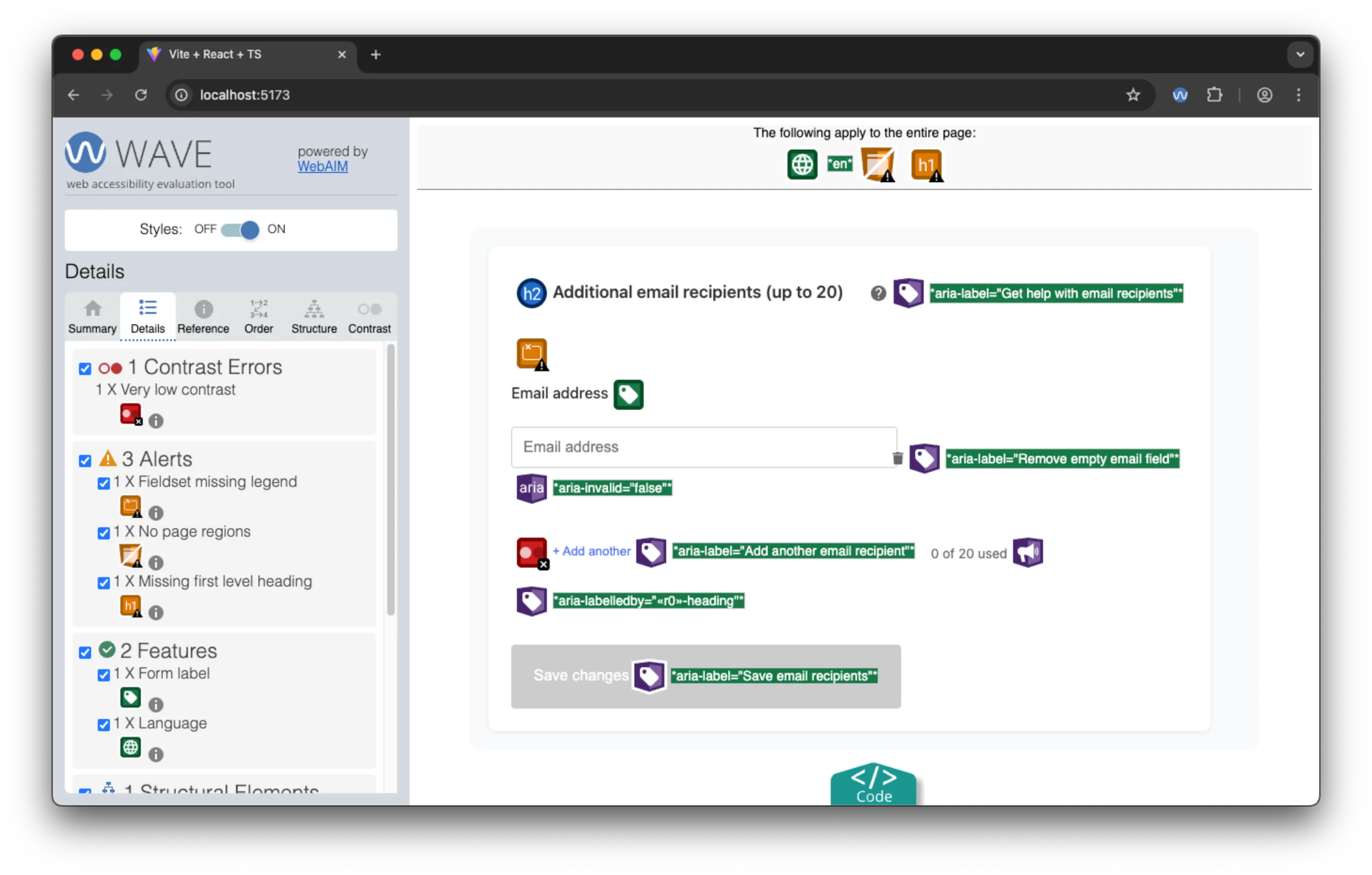The image size is (1372, 875).
Task: Click the *en* language icon at page top
Action: (839, 164)
